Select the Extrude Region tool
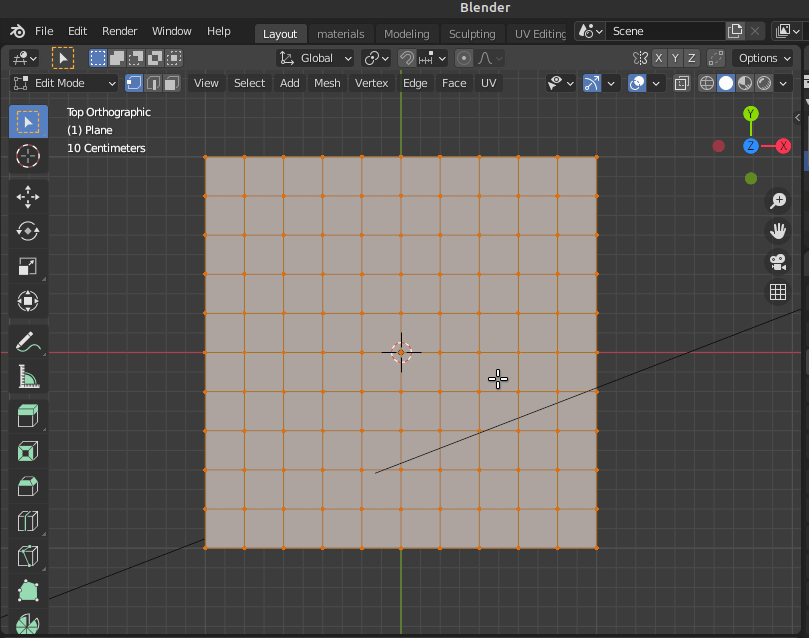 pos(28,415)
